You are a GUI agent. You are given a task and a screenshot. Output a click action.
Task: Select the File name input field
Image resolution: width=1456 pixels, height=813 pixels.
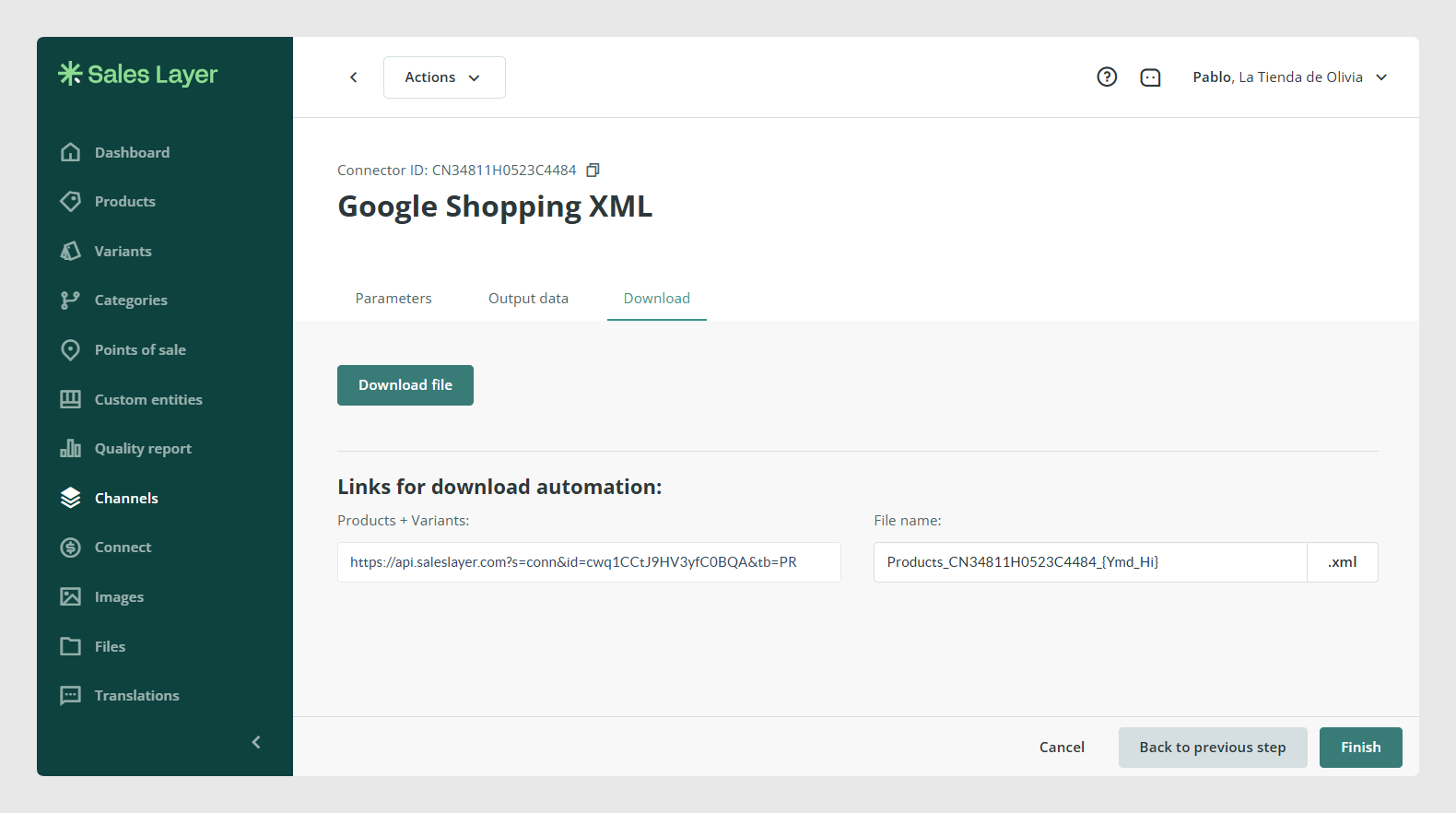click(x=1090, y=562)
